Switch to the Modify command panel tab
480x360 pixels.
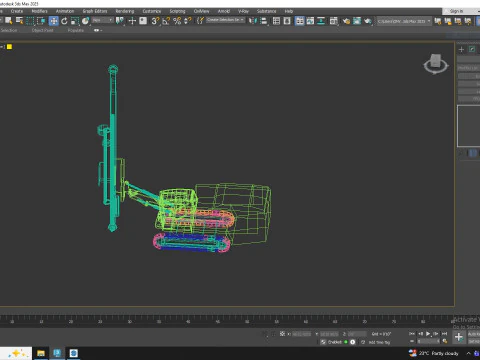click(472, 49)
